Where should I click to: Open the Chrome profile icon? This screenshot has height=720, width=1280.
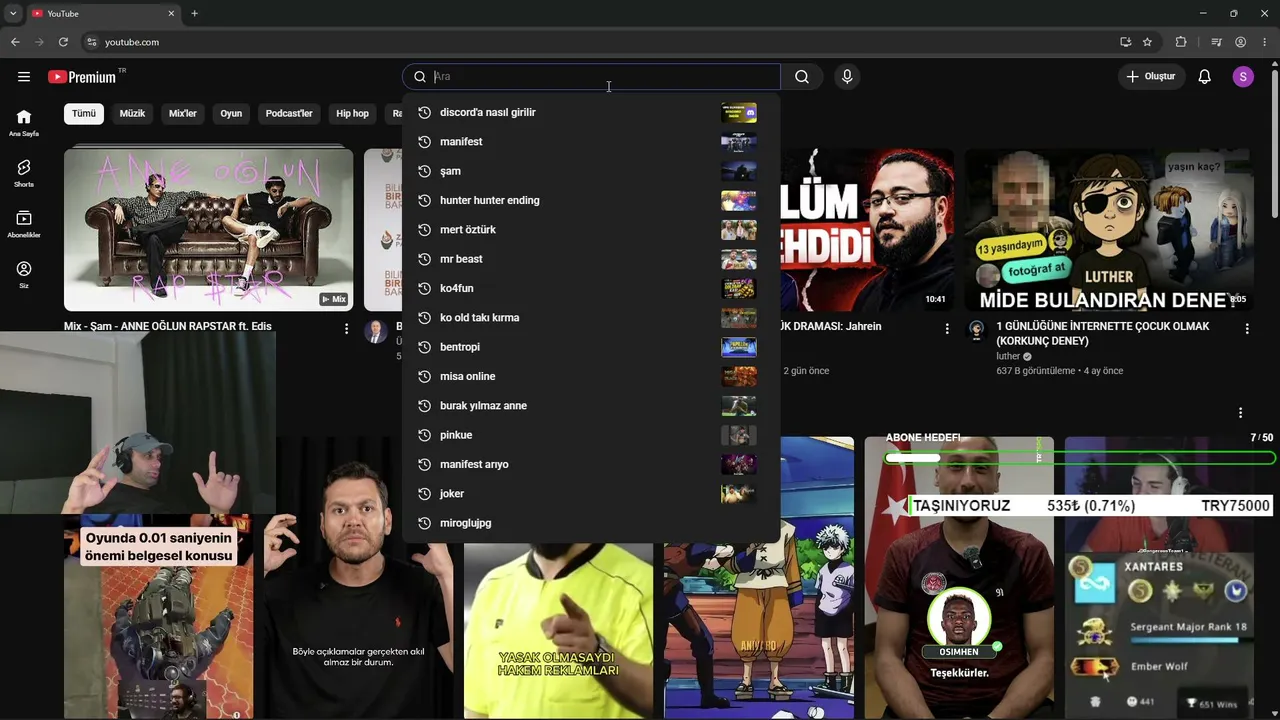tap(1240, 42)
